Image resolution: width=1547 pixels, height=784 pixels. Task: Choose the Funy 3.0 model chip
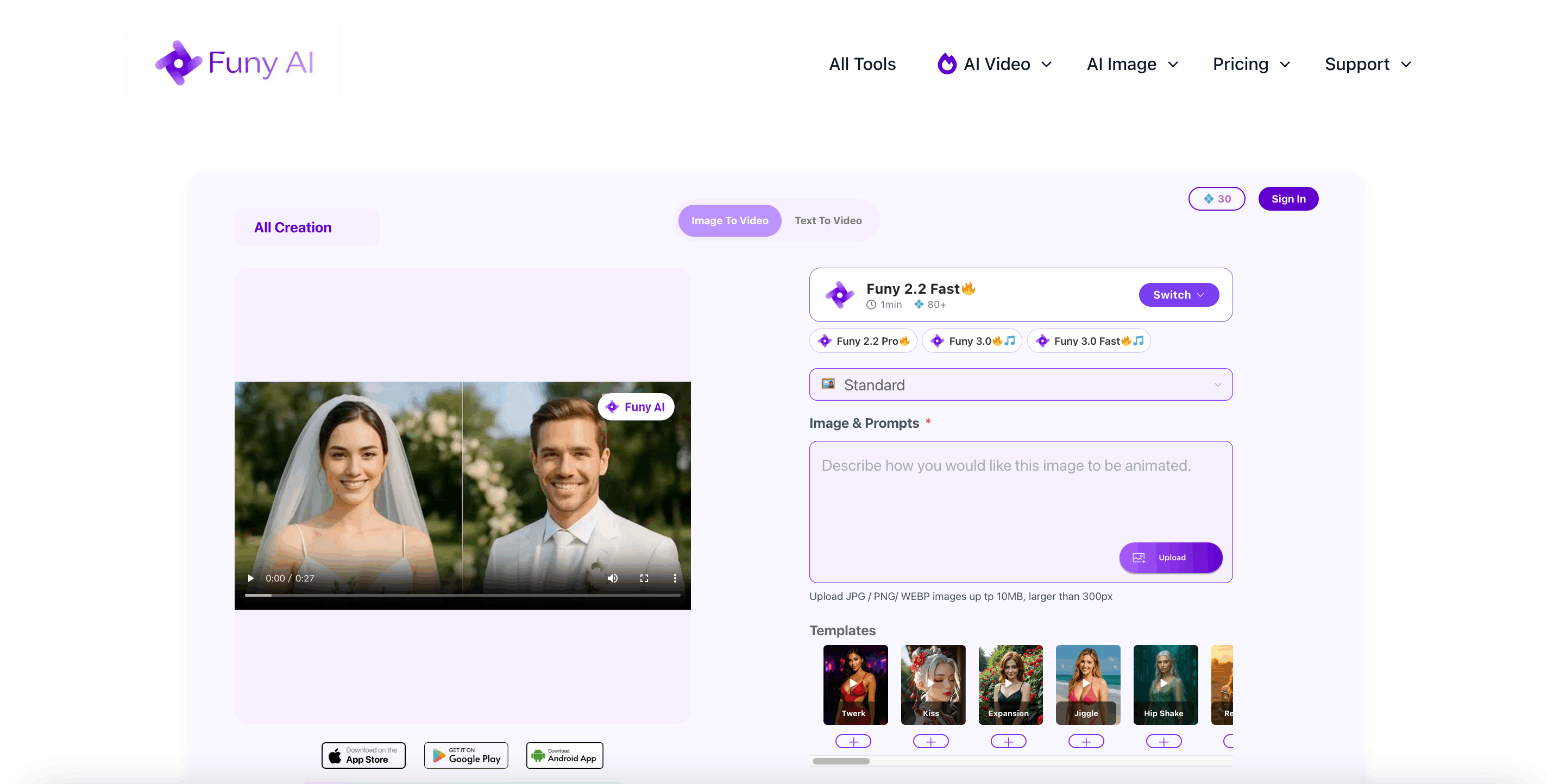tap(972, 341)
